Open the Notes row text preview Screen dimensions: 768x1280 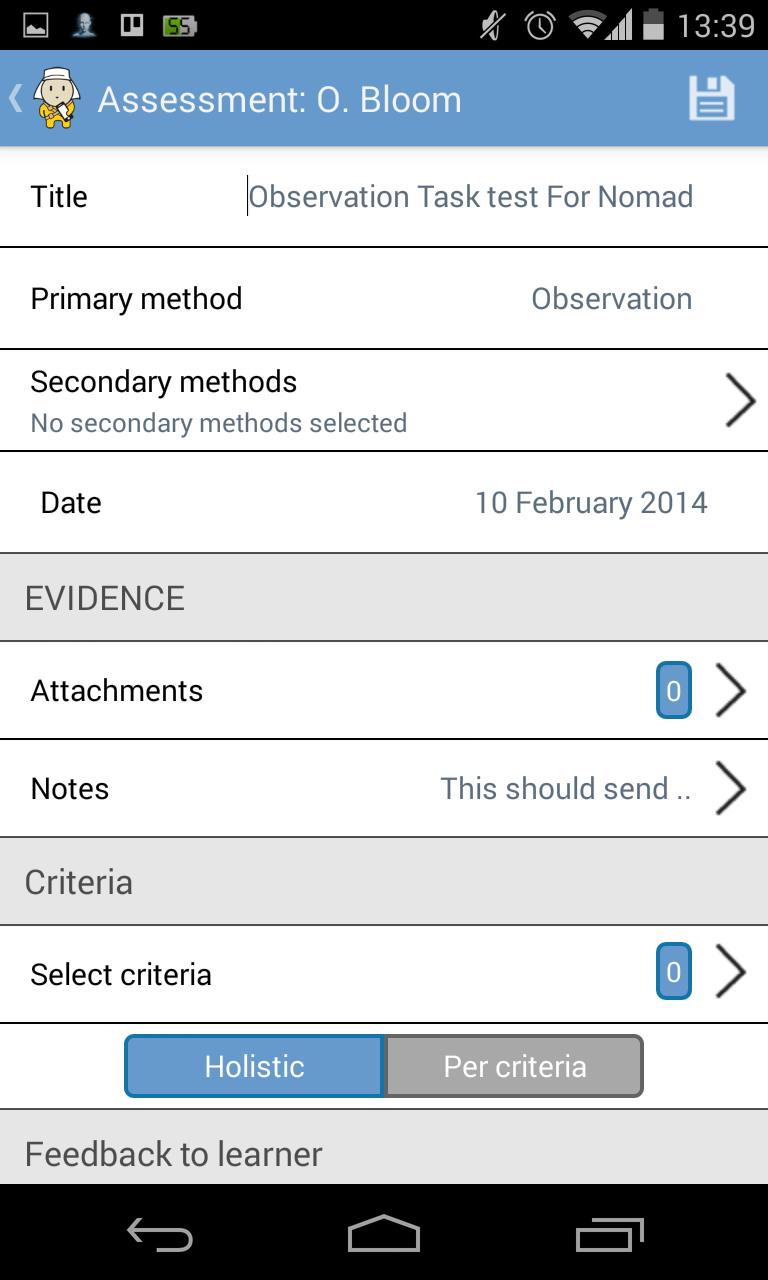click(x=565, y=789)
